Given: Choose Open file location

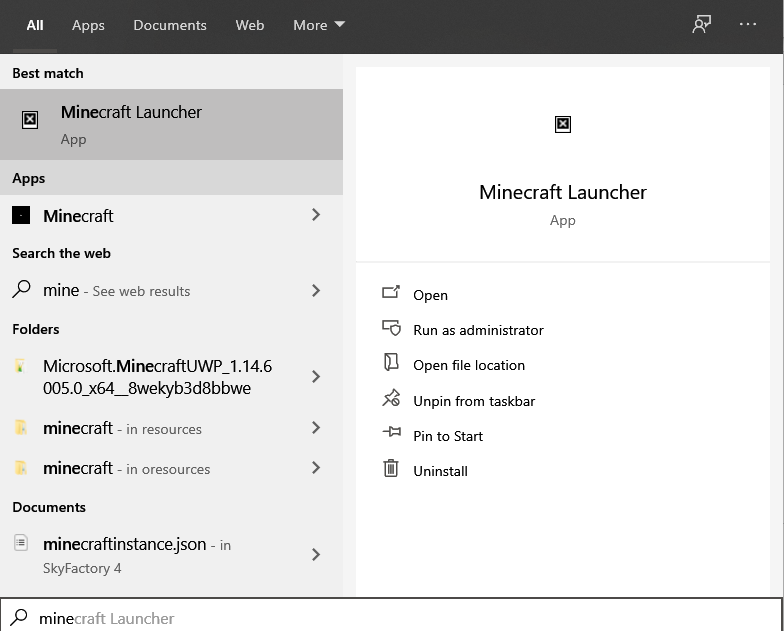Looking at the screenshot, I should pos(469,365).
